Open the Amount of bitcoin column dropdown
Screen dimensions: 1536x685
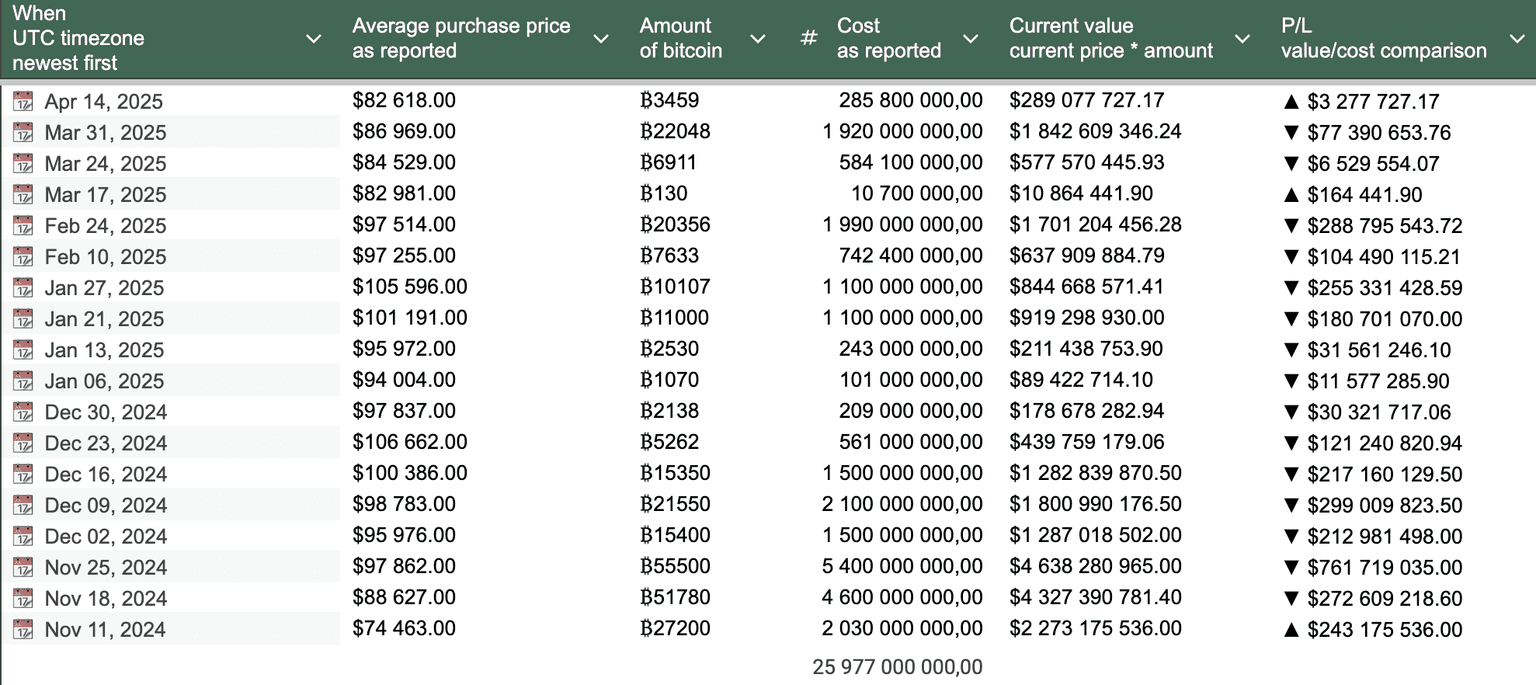[758, 39]
